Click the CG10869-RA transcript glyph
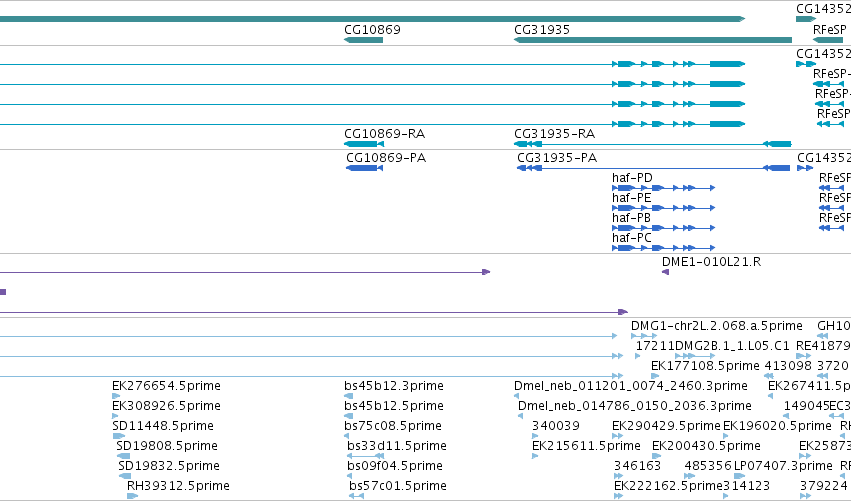 point(364,144)
